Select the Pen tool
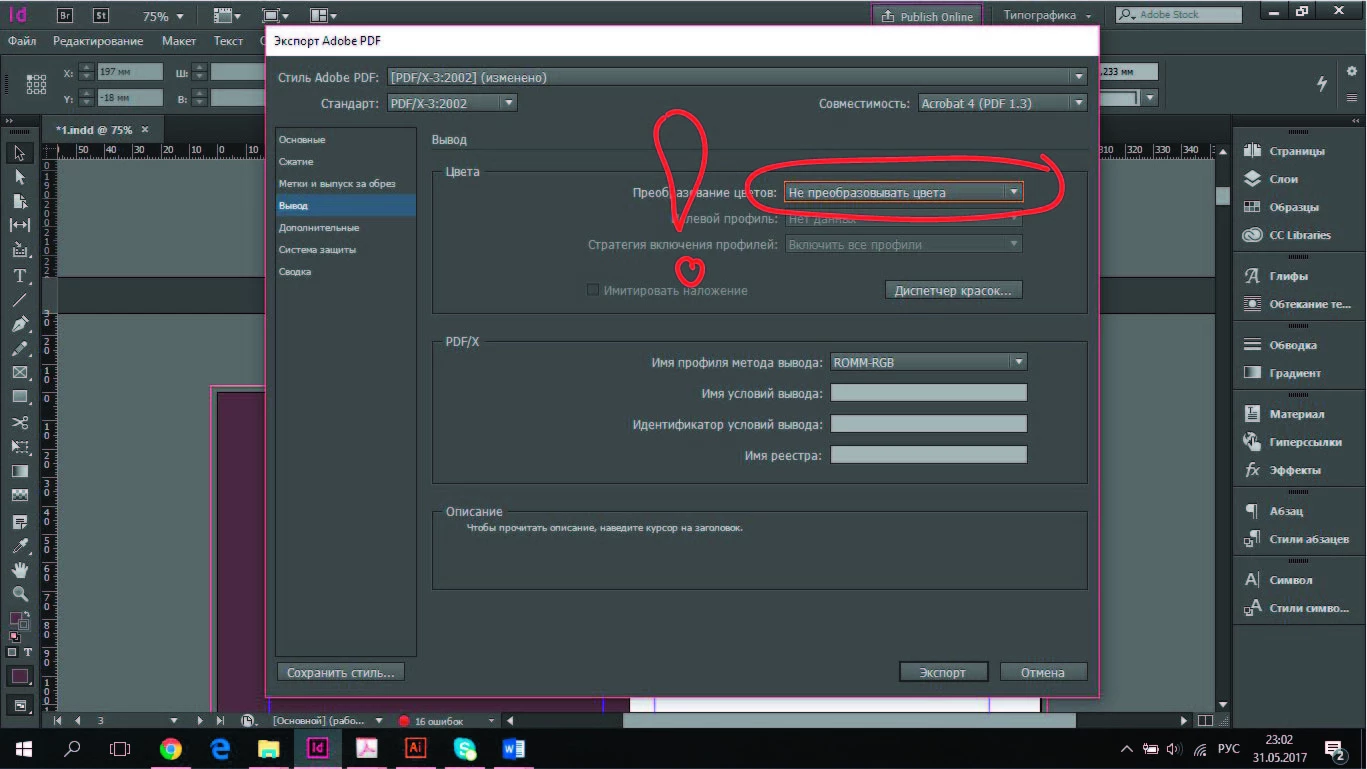 pyautogui.click(x=19, y=324)
